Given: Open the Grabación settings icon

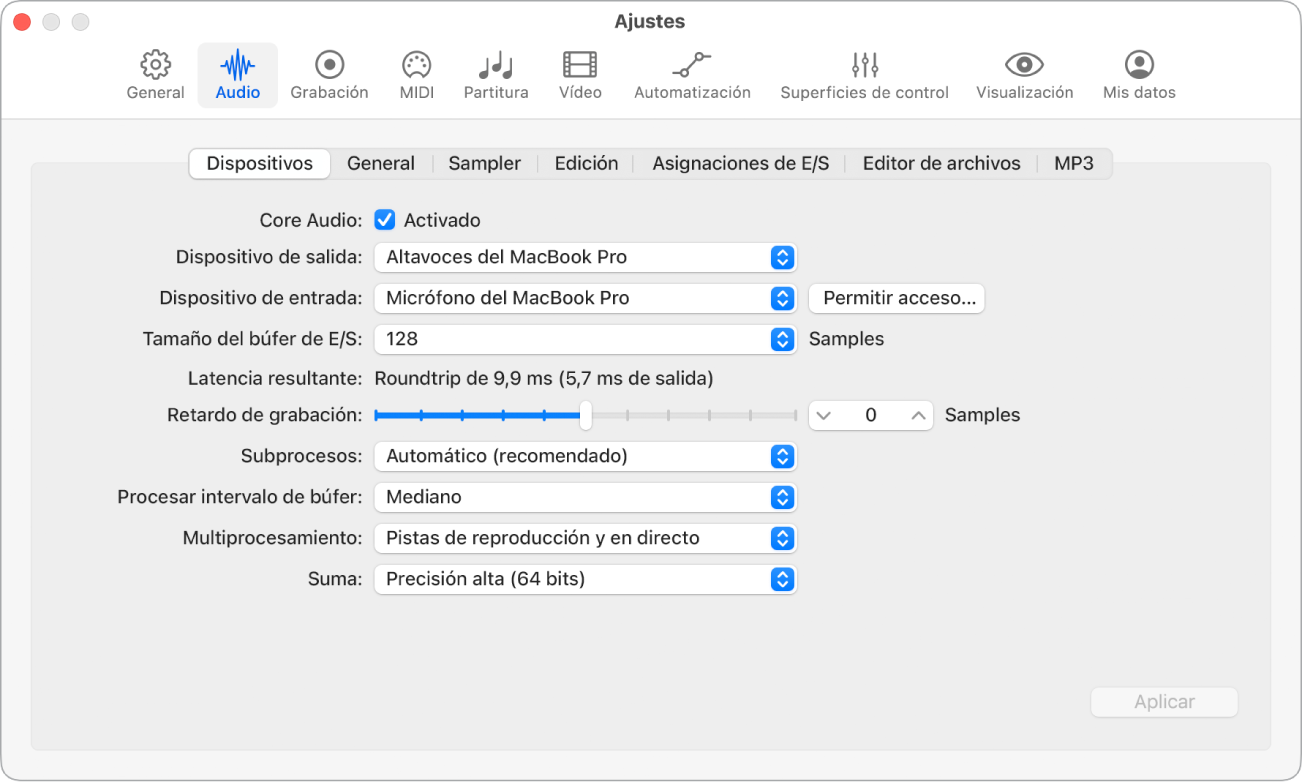Looking at the screenshot, I should coord(329,74).
